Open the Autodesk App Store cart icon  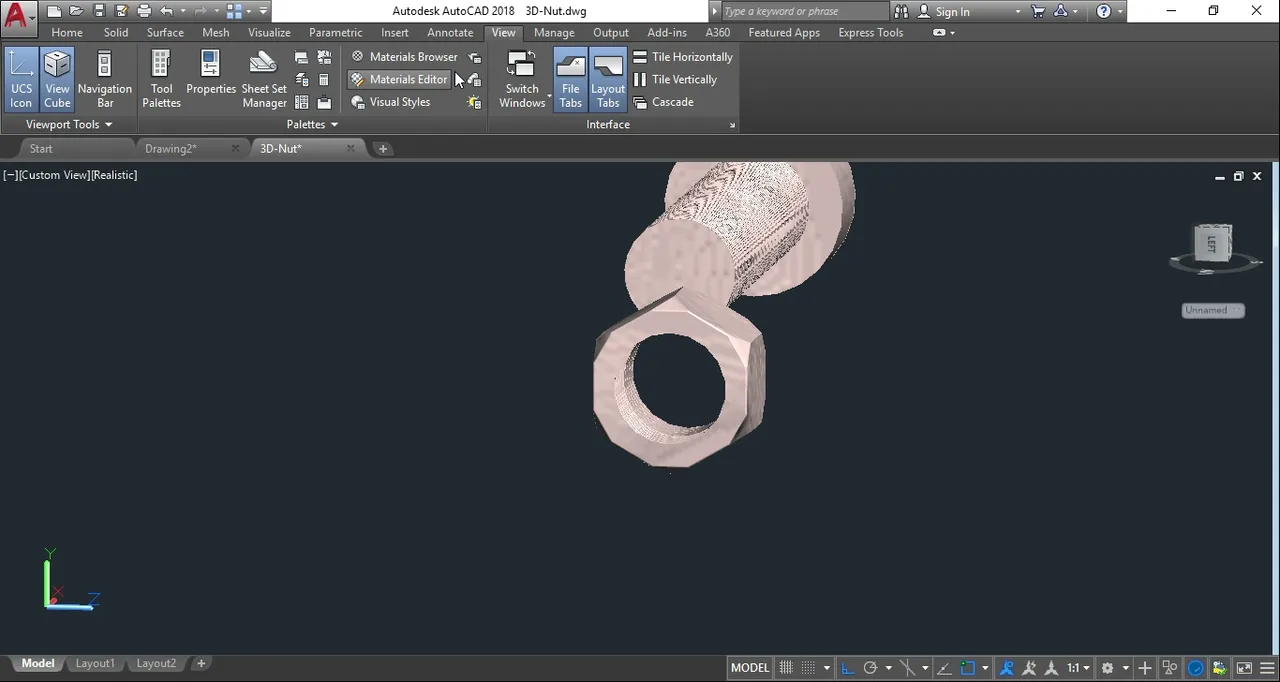[1038, 12]
